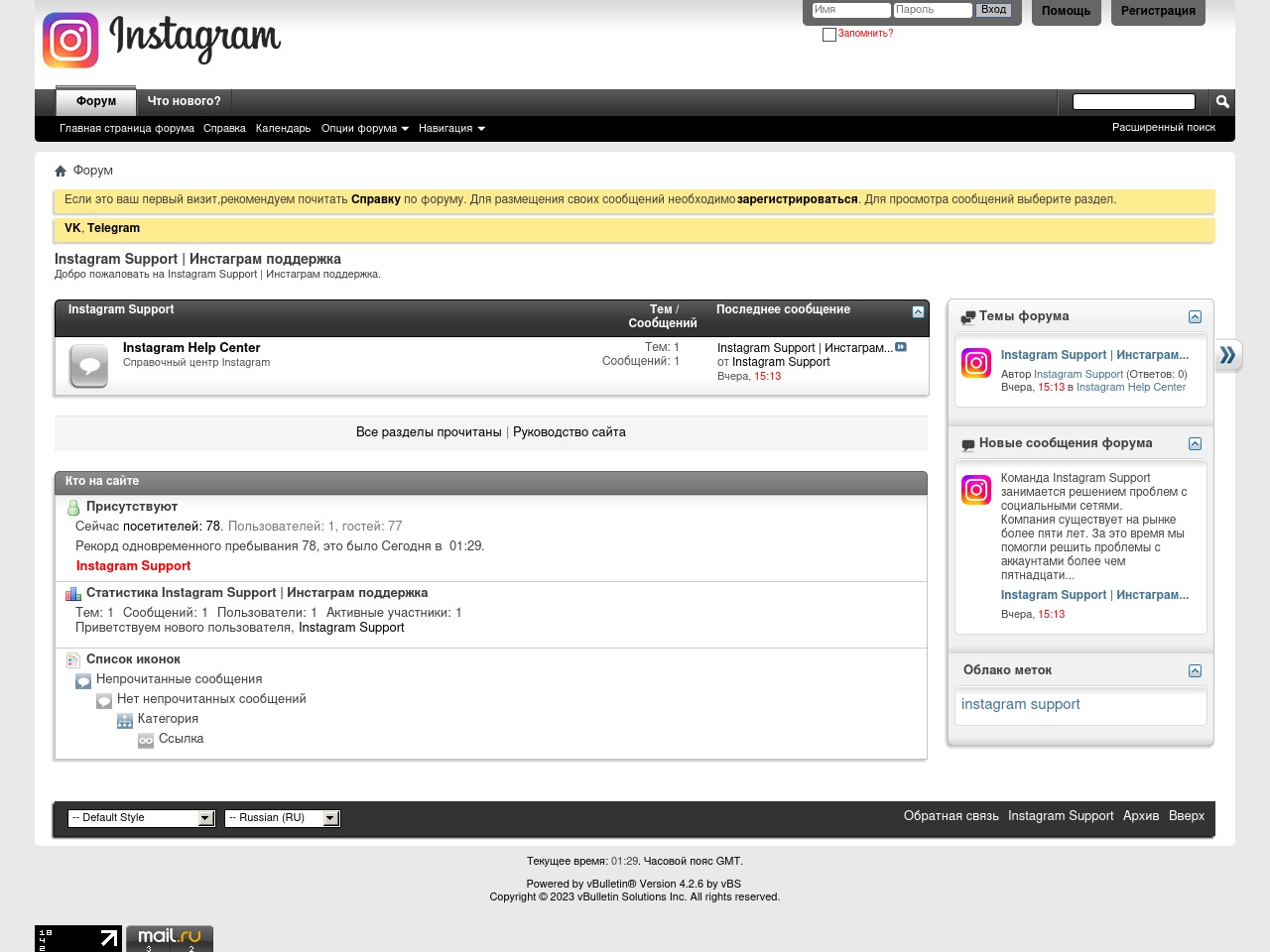This screenshot has width=1270, height=952.
Task: Click Кто на сайте header link
Action: point(102,481)
